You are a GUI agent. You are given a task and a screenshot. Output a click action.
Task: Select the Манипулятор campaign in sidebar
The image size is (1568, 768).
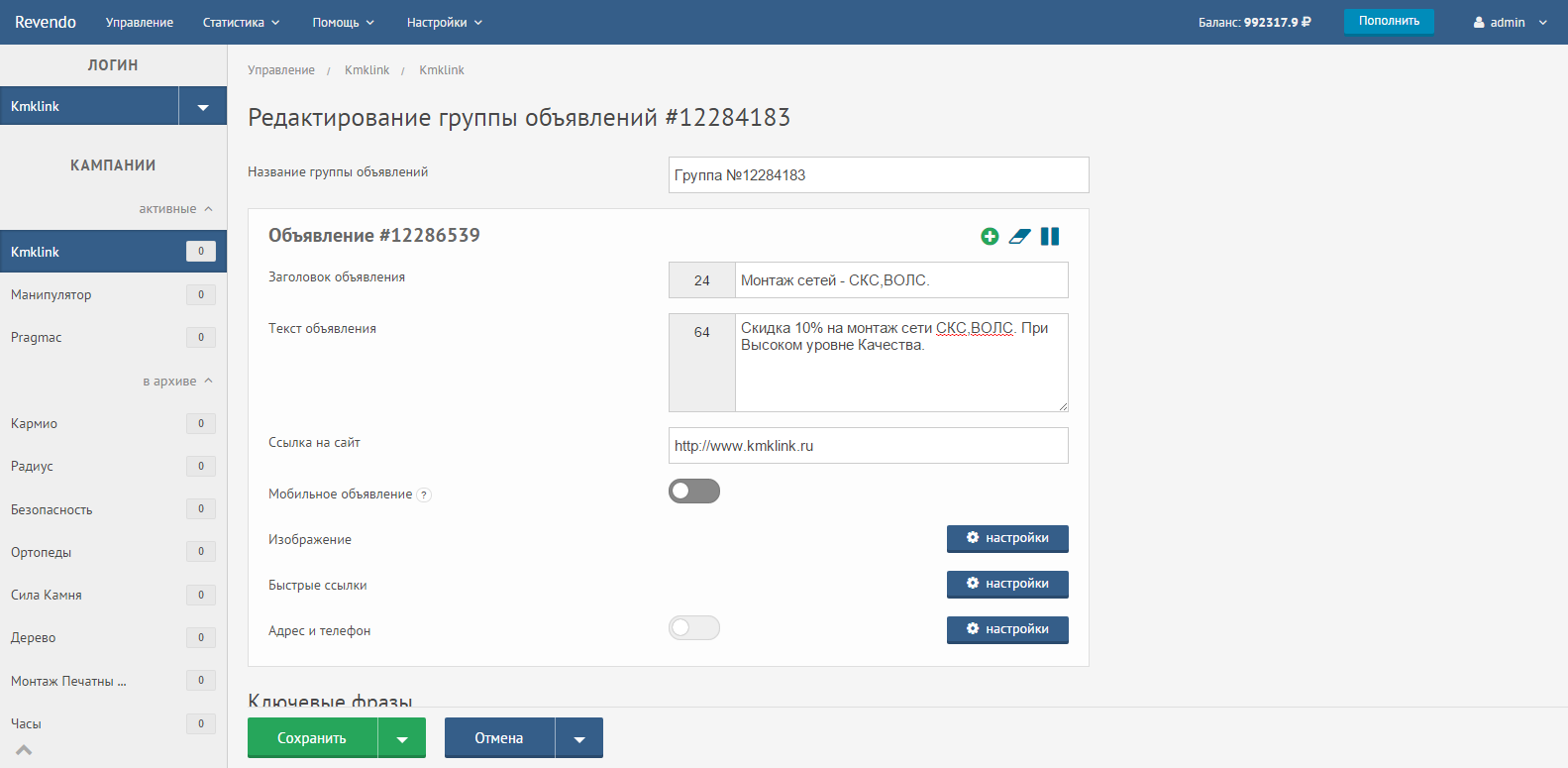click(x=52, y=294)
